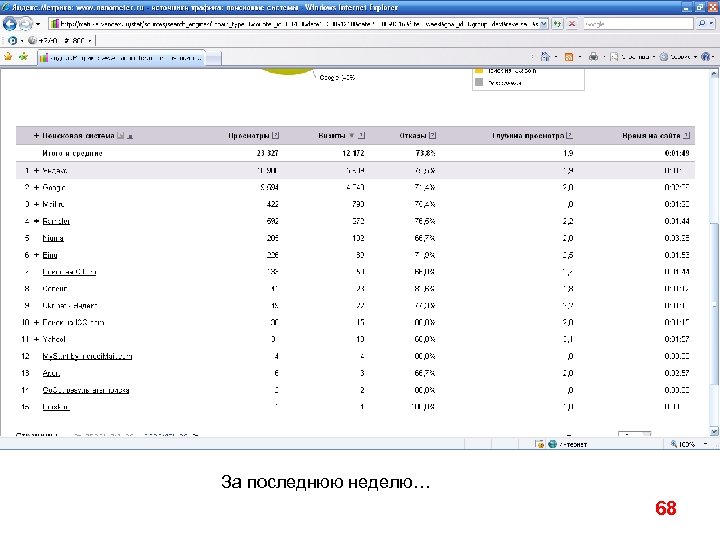Screen dimensions: 720x540
Task: Click the browser Forward arrow button
Action: click(x=26, y=23)
